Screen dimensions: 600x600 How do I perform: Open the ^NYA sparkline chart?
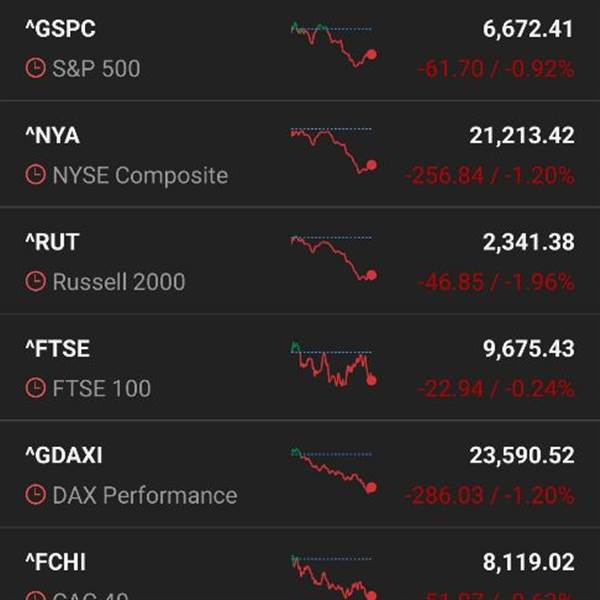[x=333, y=150]
